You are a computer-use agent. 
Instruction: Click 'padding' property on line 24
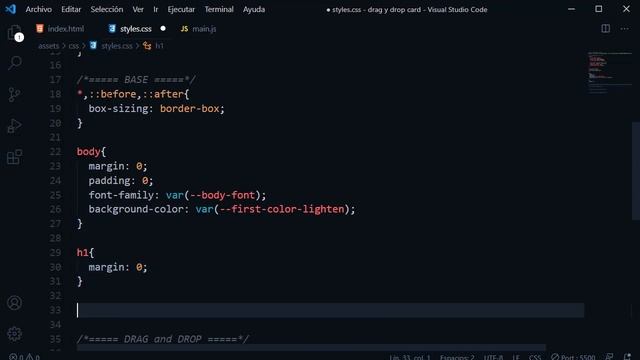(x=109, y=180)
